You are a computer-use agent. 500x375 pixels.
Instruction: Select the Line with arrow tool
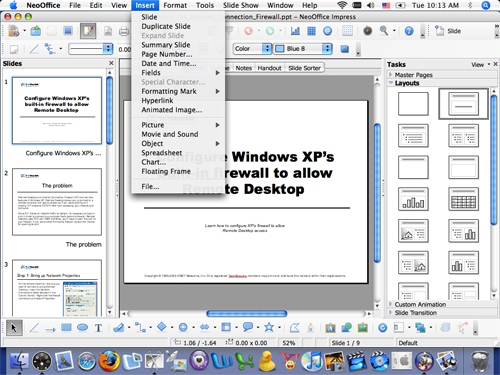click(x=50, y=329)
